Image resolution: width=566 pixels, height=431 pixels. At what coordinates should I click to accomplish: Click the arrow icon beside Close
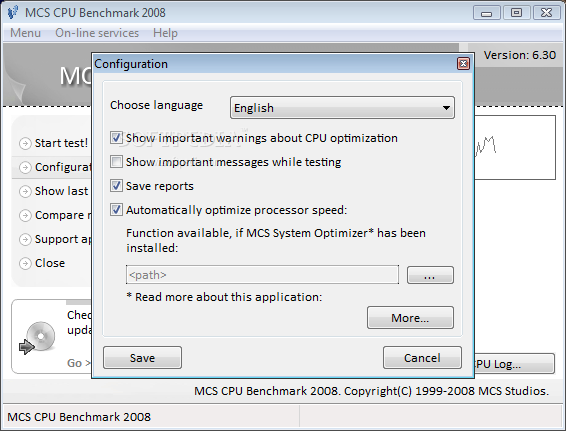pos(25,264)
